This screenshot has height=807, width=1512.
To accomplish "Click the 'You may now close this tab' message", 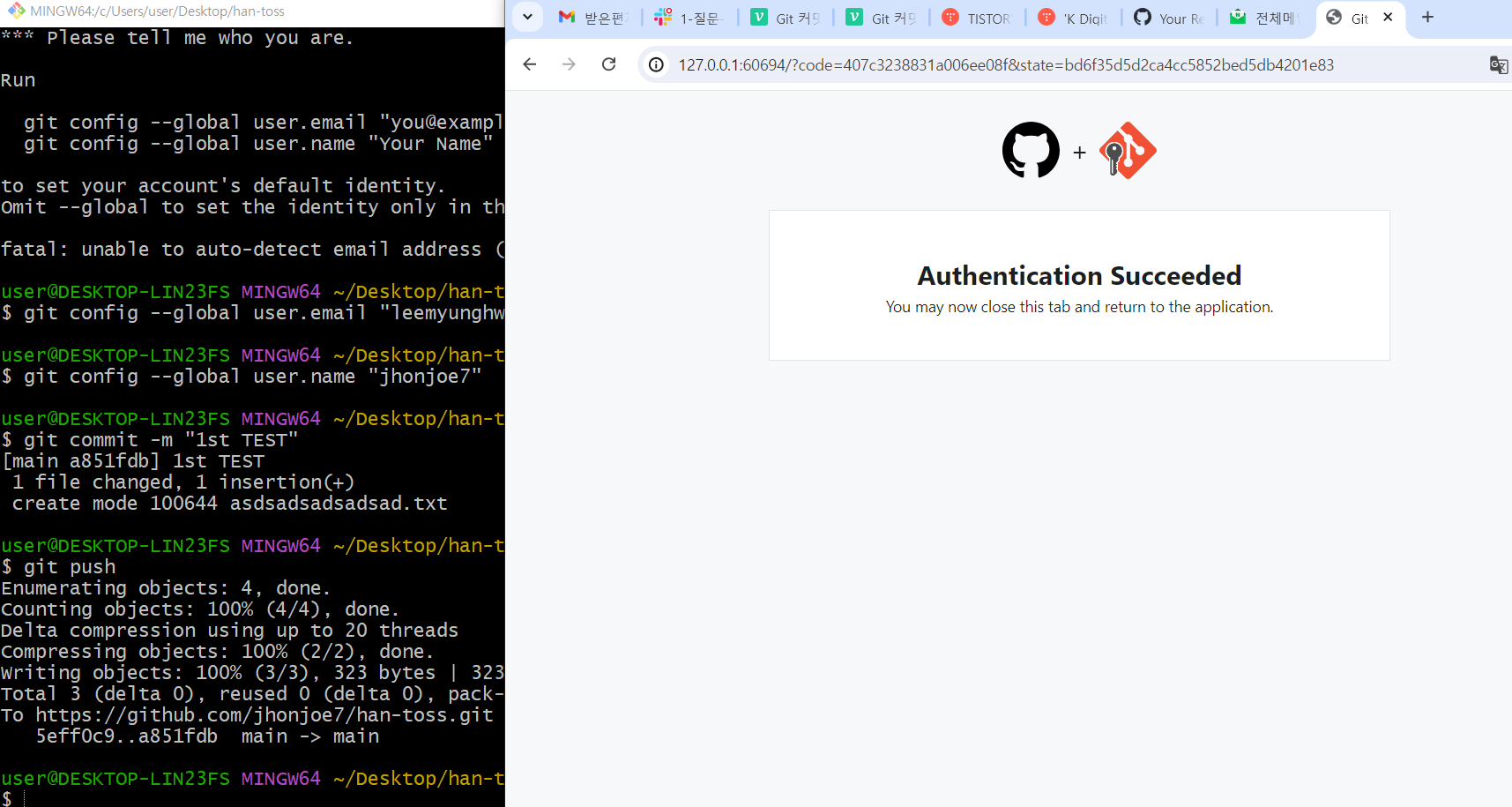I will point(1079,307).
